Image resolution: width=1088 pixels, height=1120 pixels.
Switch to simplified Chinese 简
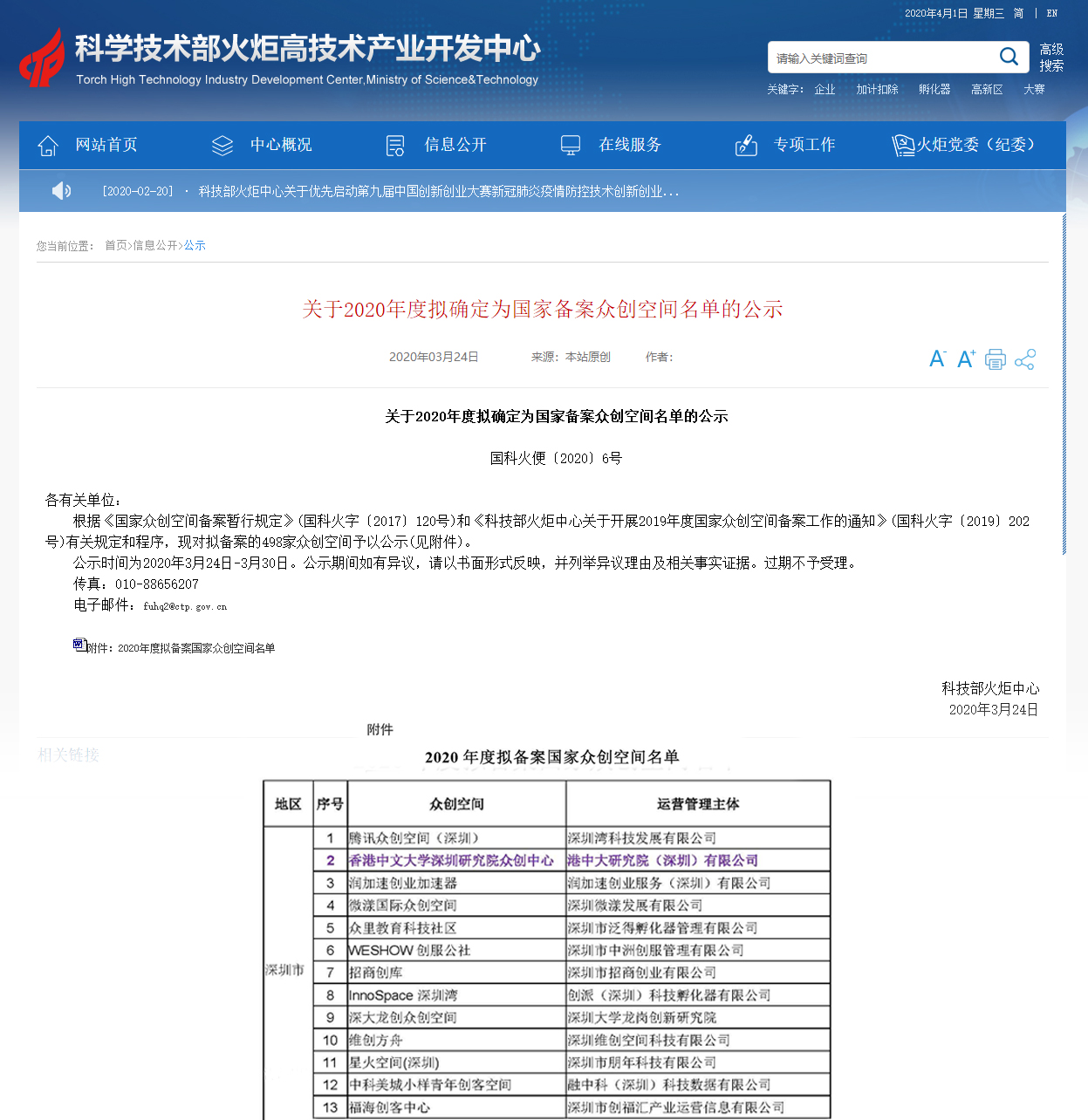pyautogui.click(x=1018, y=13)
